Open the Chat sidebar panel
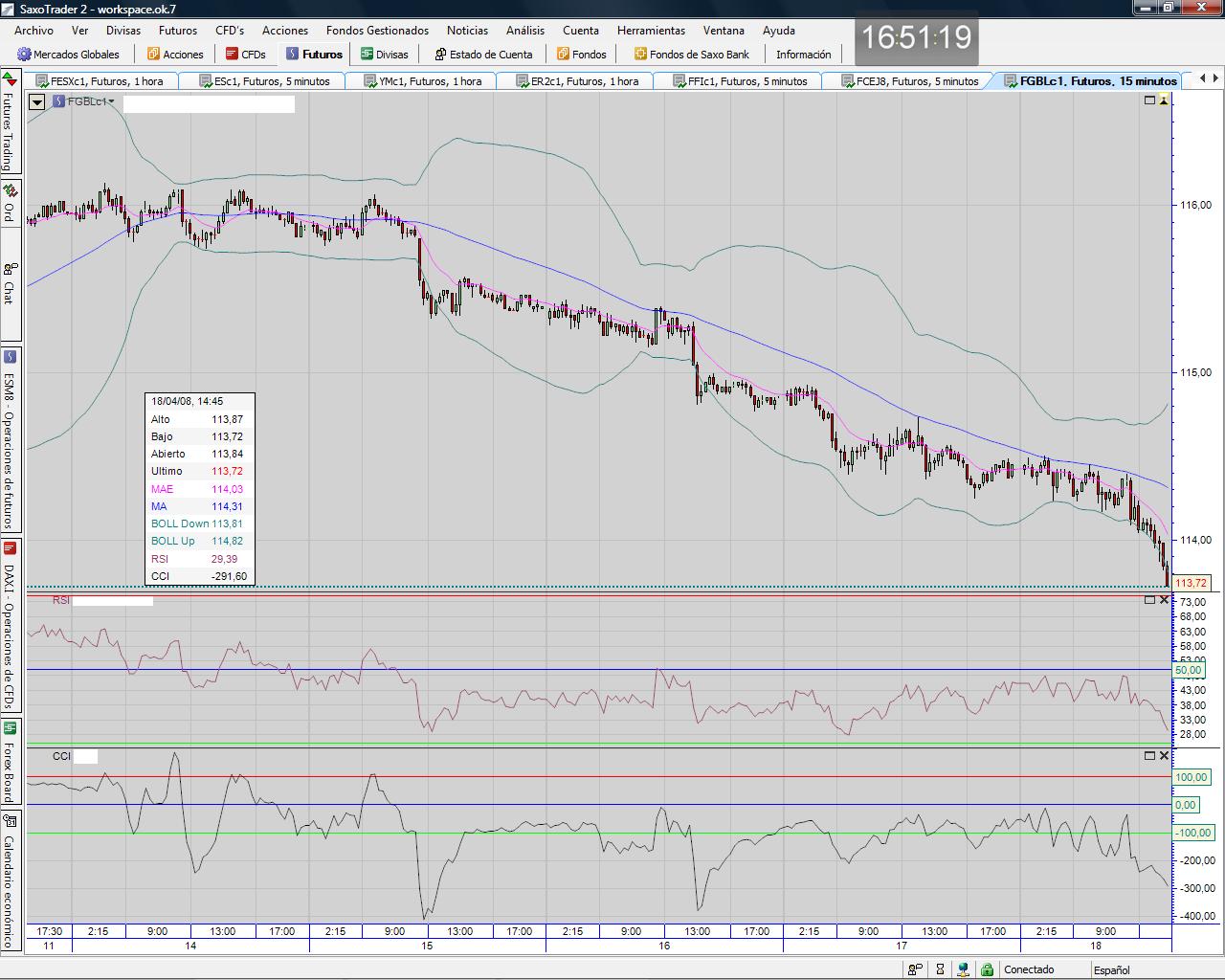This screenshot has width=1225, height=980. [x=10, y=283]
